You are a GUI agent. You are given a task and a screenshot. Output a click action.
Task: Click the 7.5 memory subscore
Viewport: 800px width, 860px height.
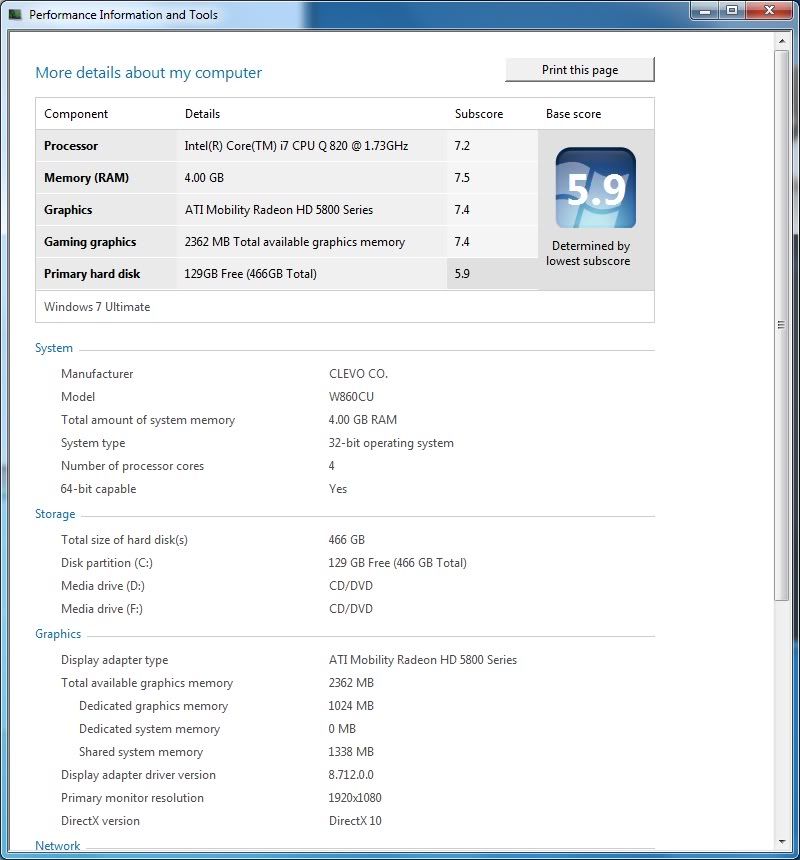pyautogui.click(x=462, y=178)
